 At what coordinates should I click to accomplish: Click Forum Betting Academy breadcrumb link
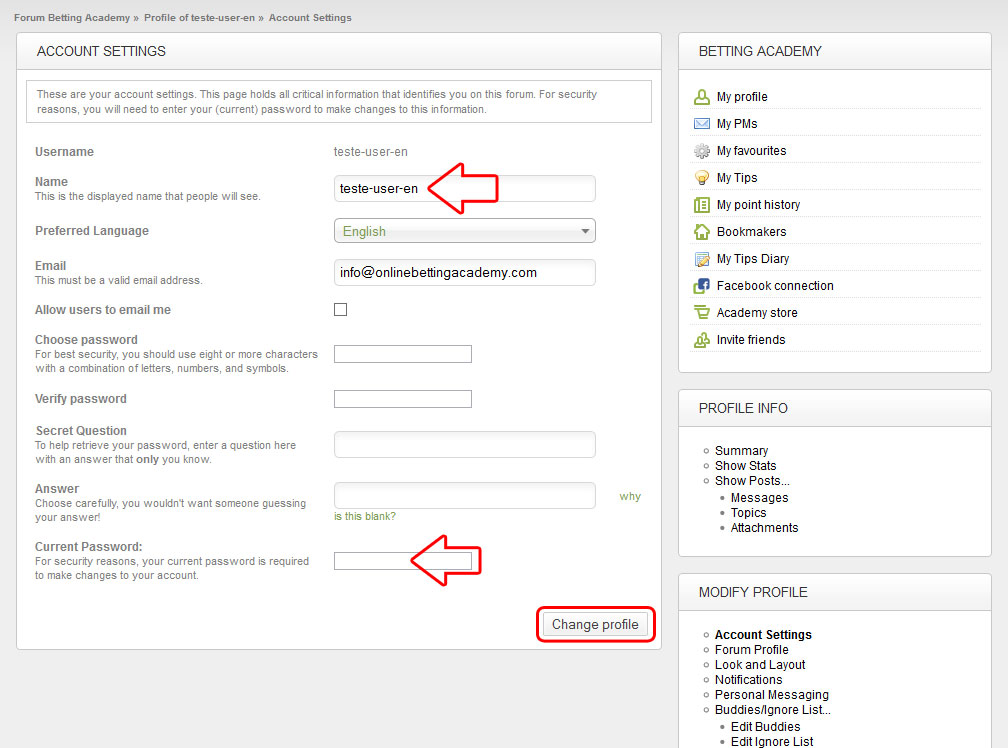71,18
